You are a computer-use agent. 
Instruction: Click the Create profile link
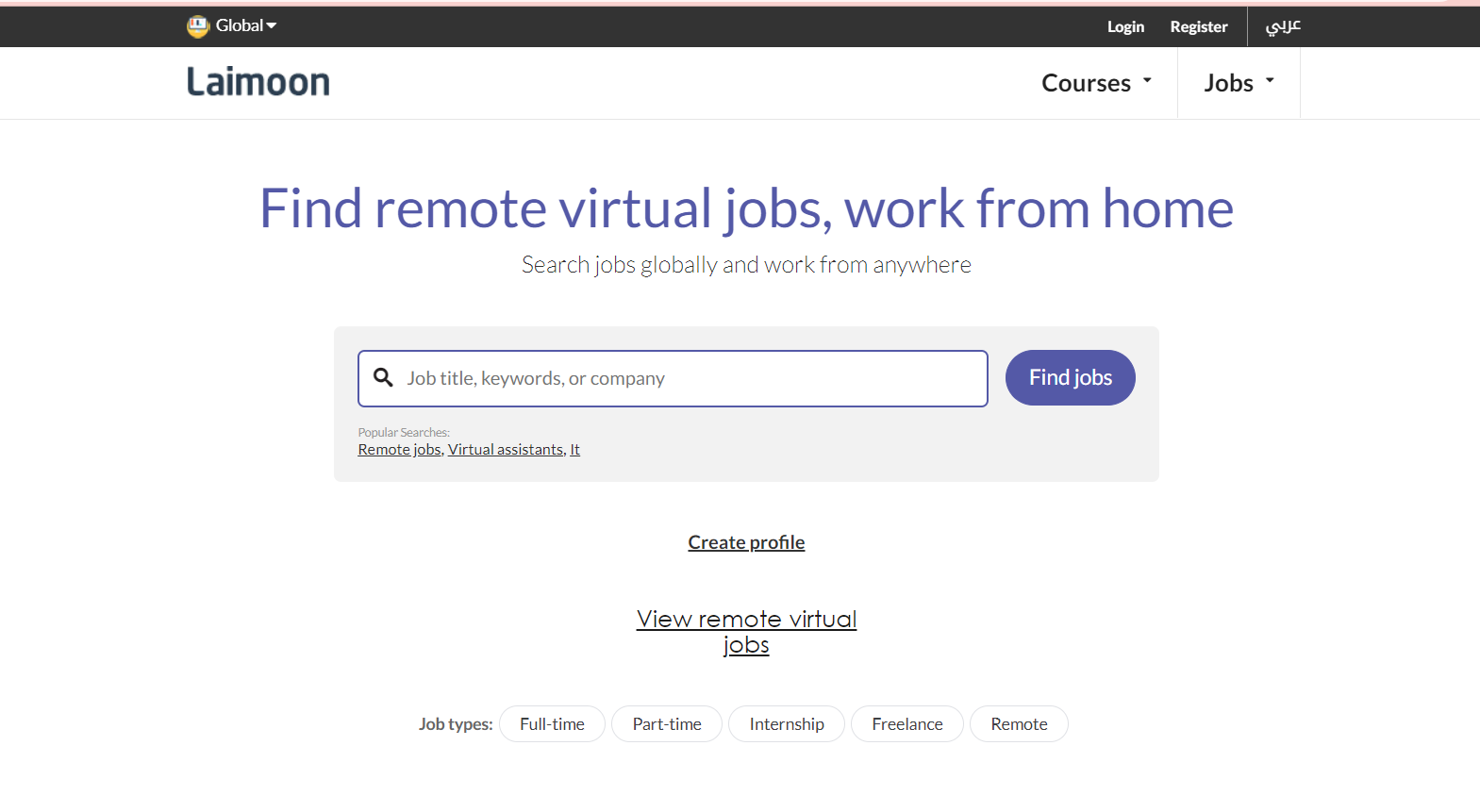[746, 542]
